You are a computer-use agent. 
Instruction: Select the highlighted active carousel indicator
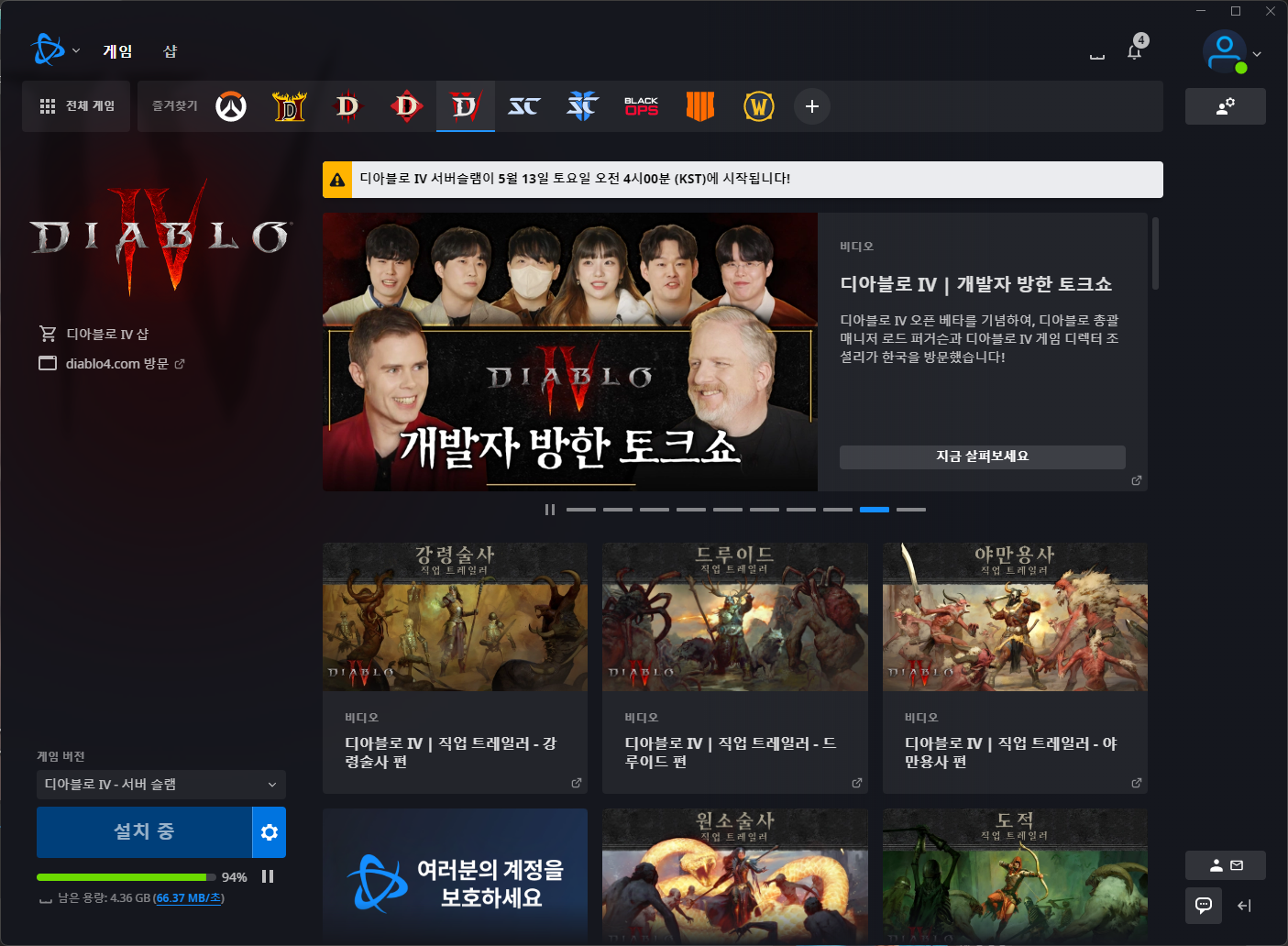click(x=875, y=510)
